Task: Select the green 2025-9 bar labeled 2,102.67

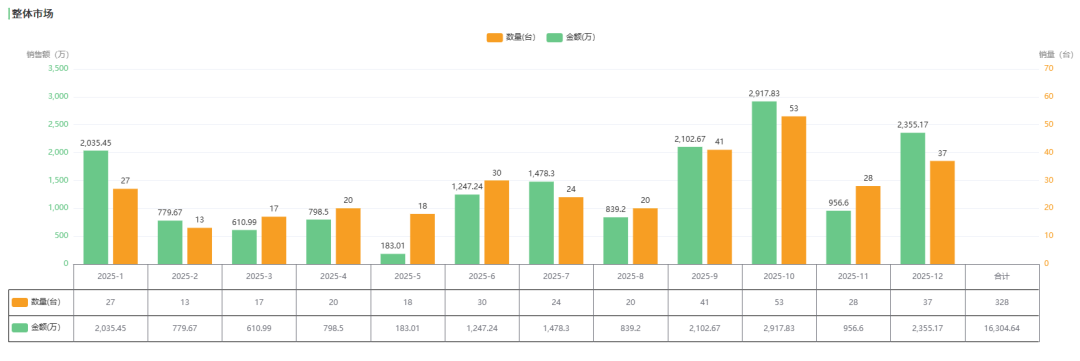Action: pyautogui.click(x=690, y=205)
